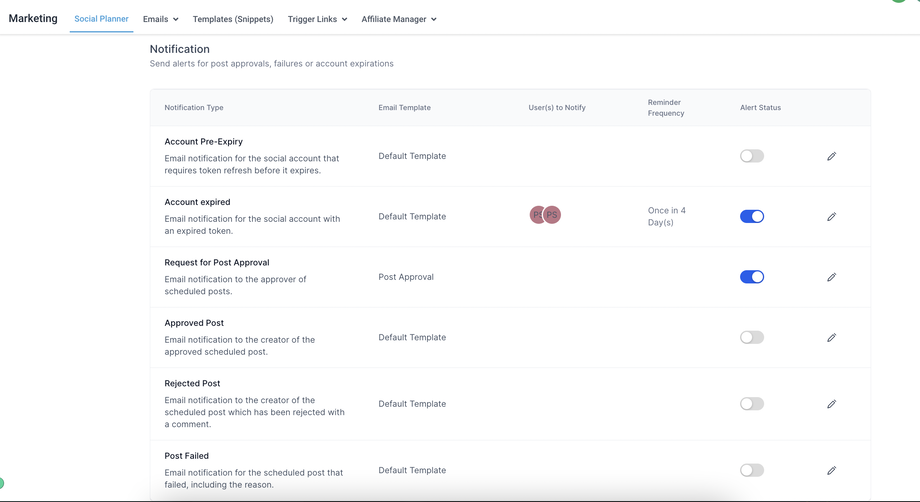Edit the Rejected Post notification settings

pos(831,404)
